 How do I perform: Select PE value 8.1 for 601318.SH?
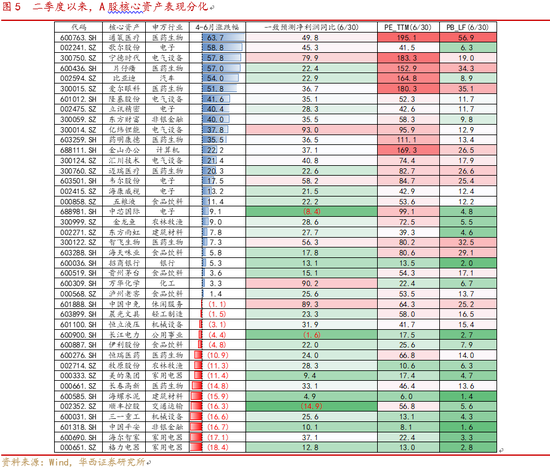408,427
